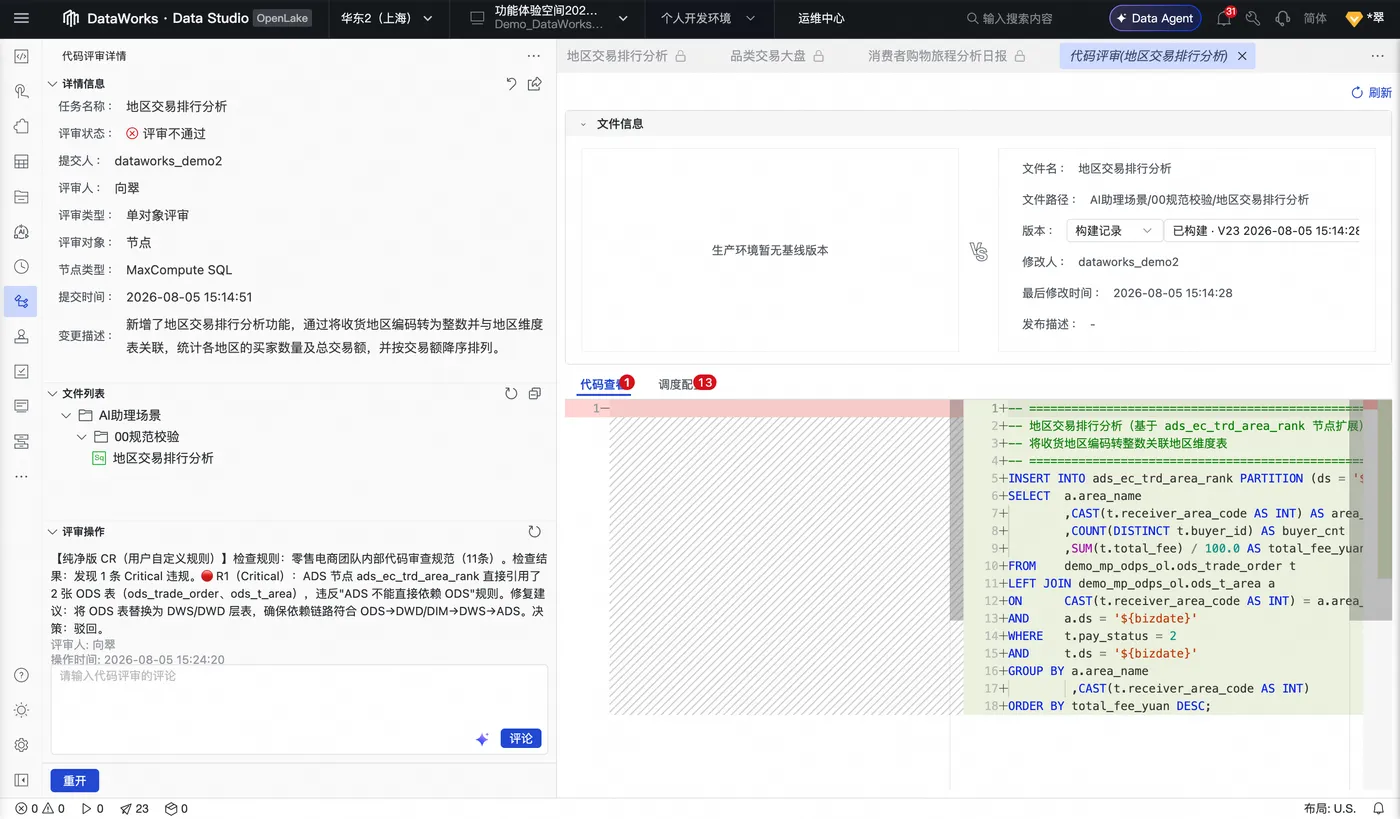Image resolution: width=1400 pixels, height=819 pixels.
Task: Open the user account avatar menu
Action: pyautogui.click(x=1366, y=18)
